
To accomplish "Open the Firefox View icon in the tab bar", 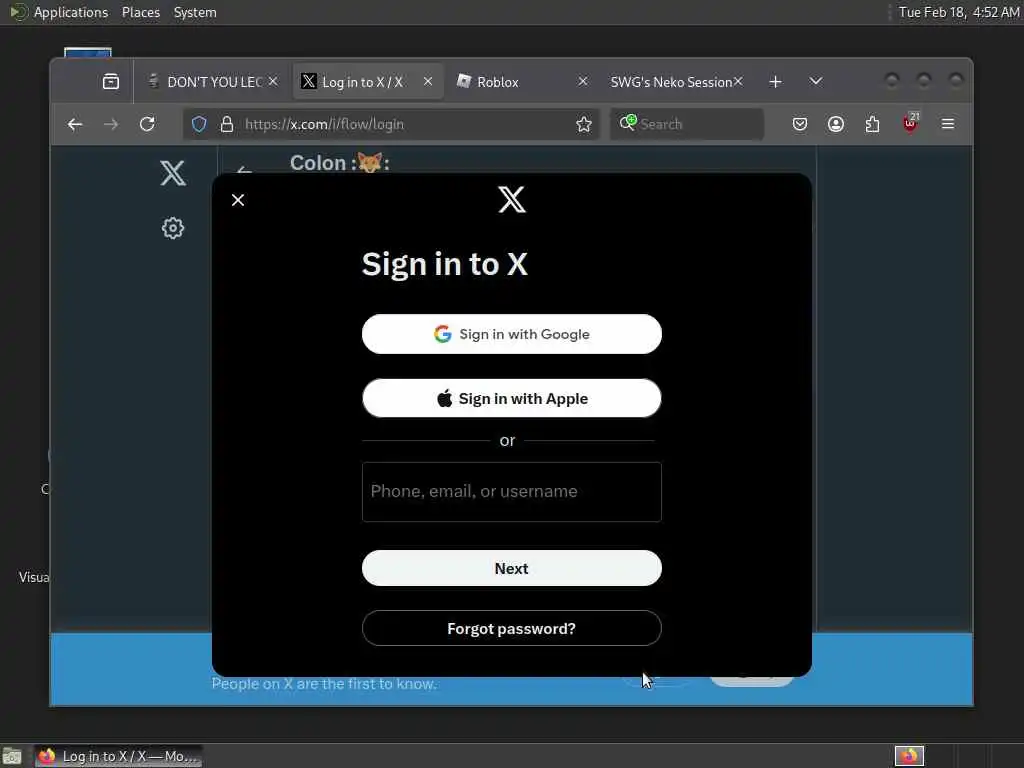I will pyautogui.click(x=111, y=82).
